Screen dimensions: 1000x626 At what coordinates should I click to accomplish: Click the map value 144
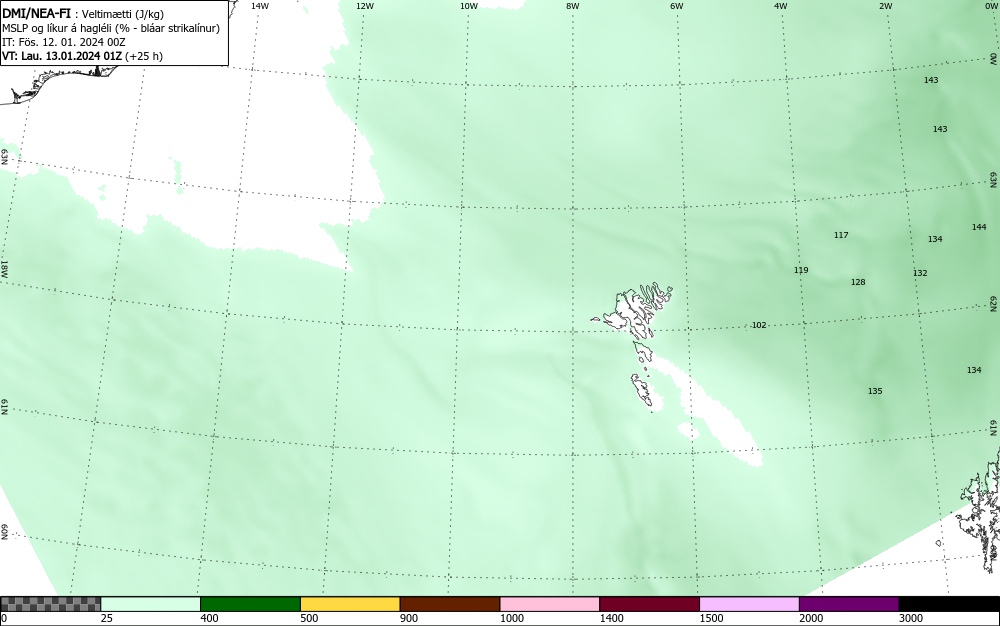tap(979, 227)
